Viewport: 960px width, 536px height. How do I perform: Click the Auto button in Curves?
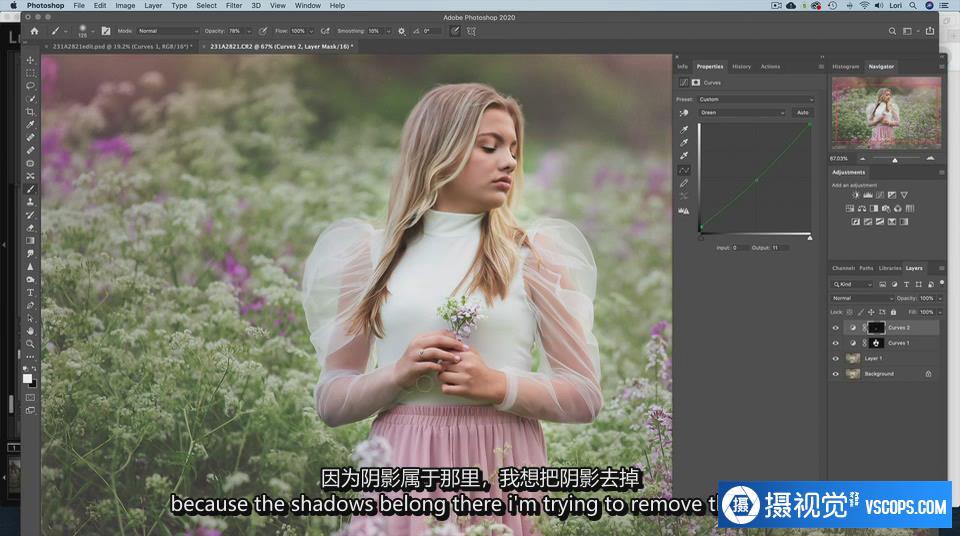[x=803, y=113]
